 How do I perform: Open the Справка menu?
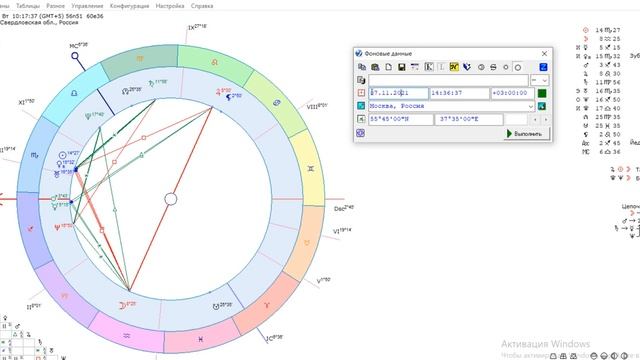click(202, 6)
